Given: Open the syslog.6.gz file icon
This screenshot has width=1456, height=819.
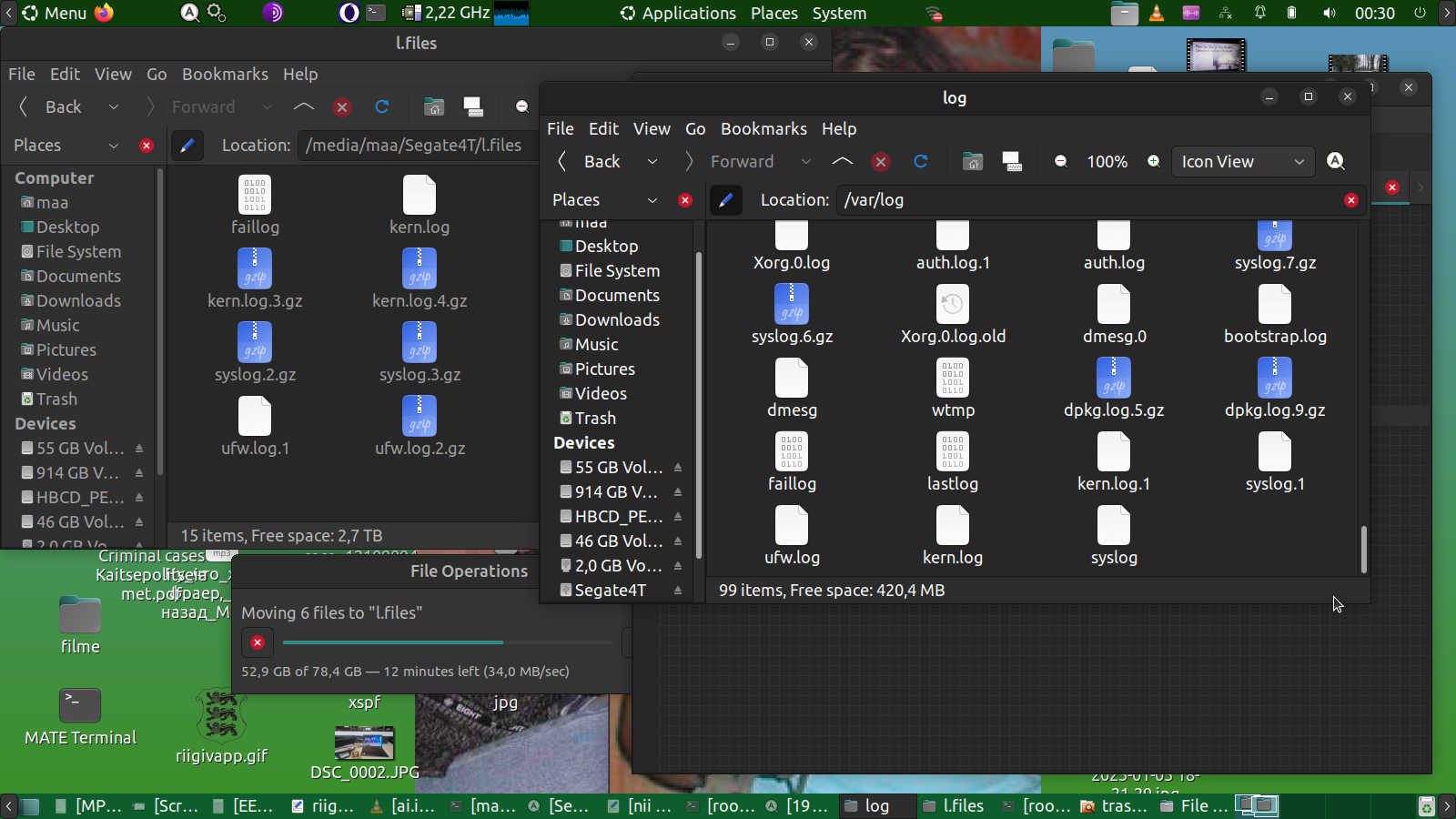Looking at the screenshot, I should pyautogui.click(x=792, y=305).
